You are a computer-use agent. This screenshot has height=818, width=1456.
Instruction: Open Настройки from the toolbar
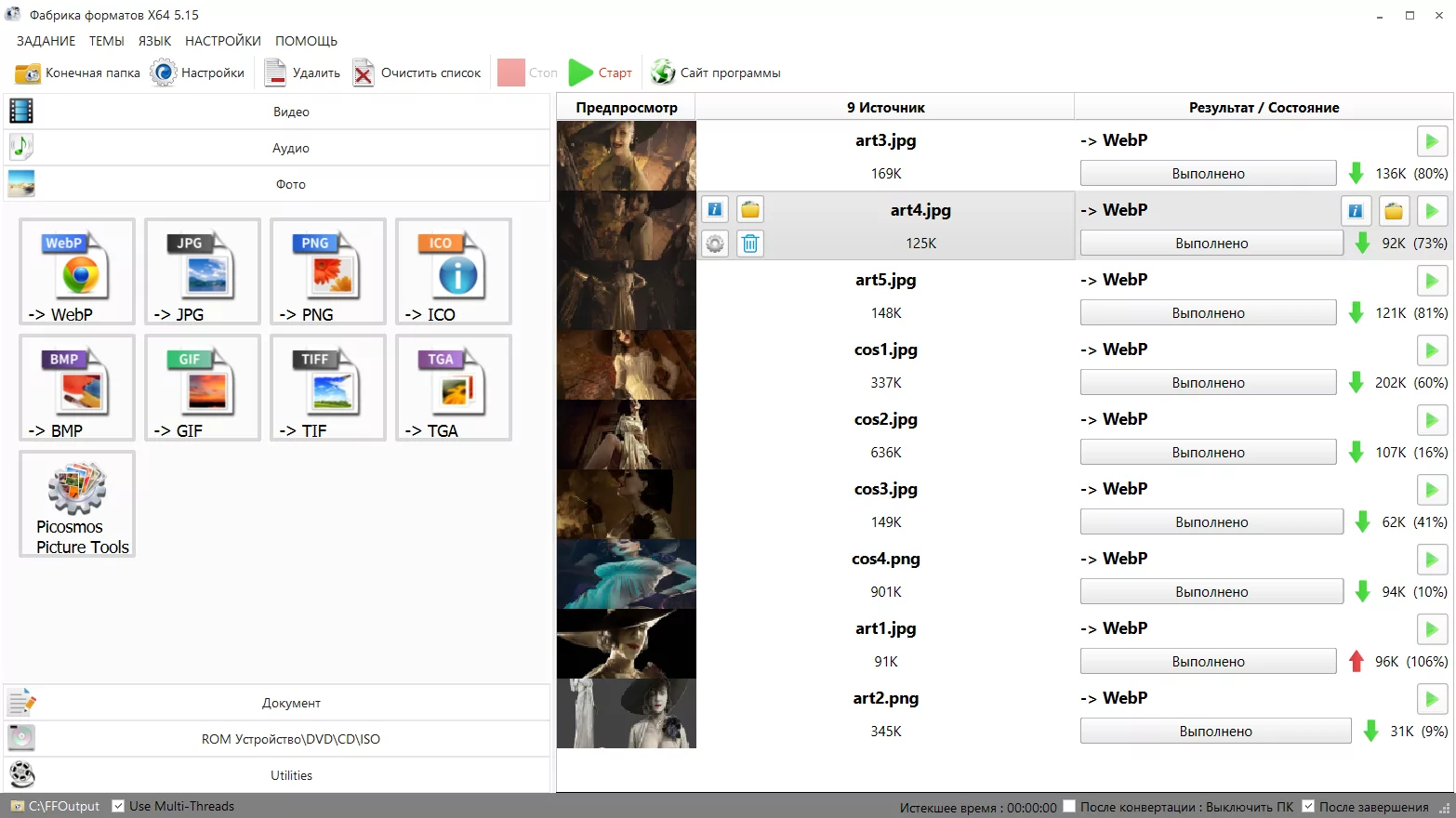(197, 73)
